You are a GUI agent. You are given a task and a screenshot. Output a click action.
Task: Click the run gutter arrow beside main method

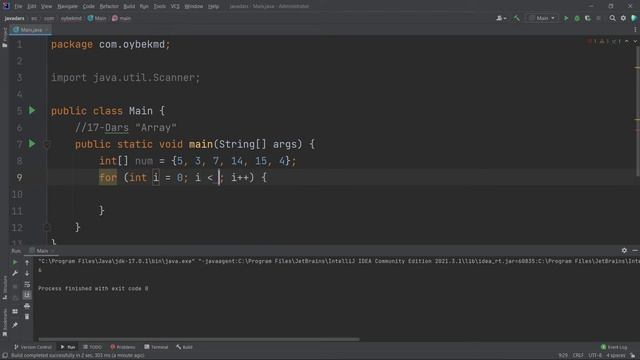(x=32, y=144)
